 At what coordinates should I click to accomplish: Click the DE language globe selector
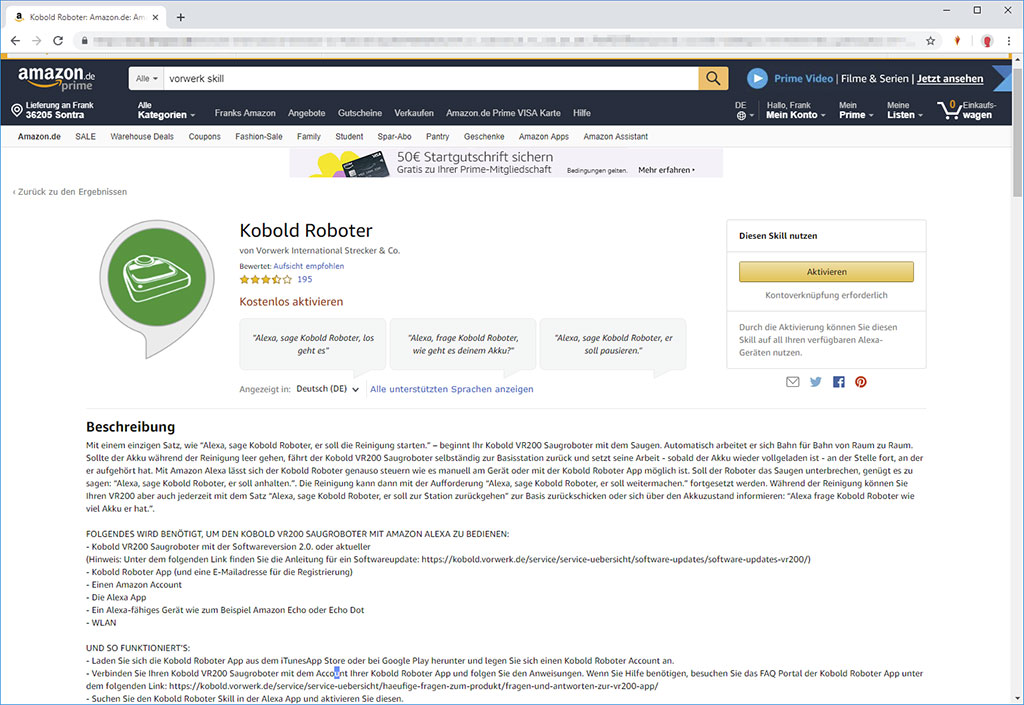744,110
